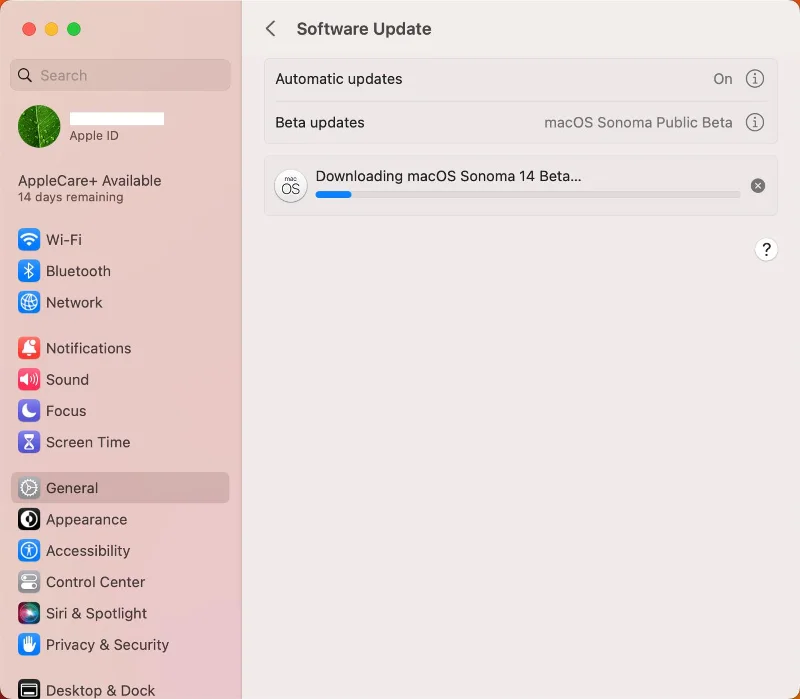Select Screen Time label in sidebar
The height and width of the screenshot is (699, 800).
pyautogui.click(x=88, y=442)
